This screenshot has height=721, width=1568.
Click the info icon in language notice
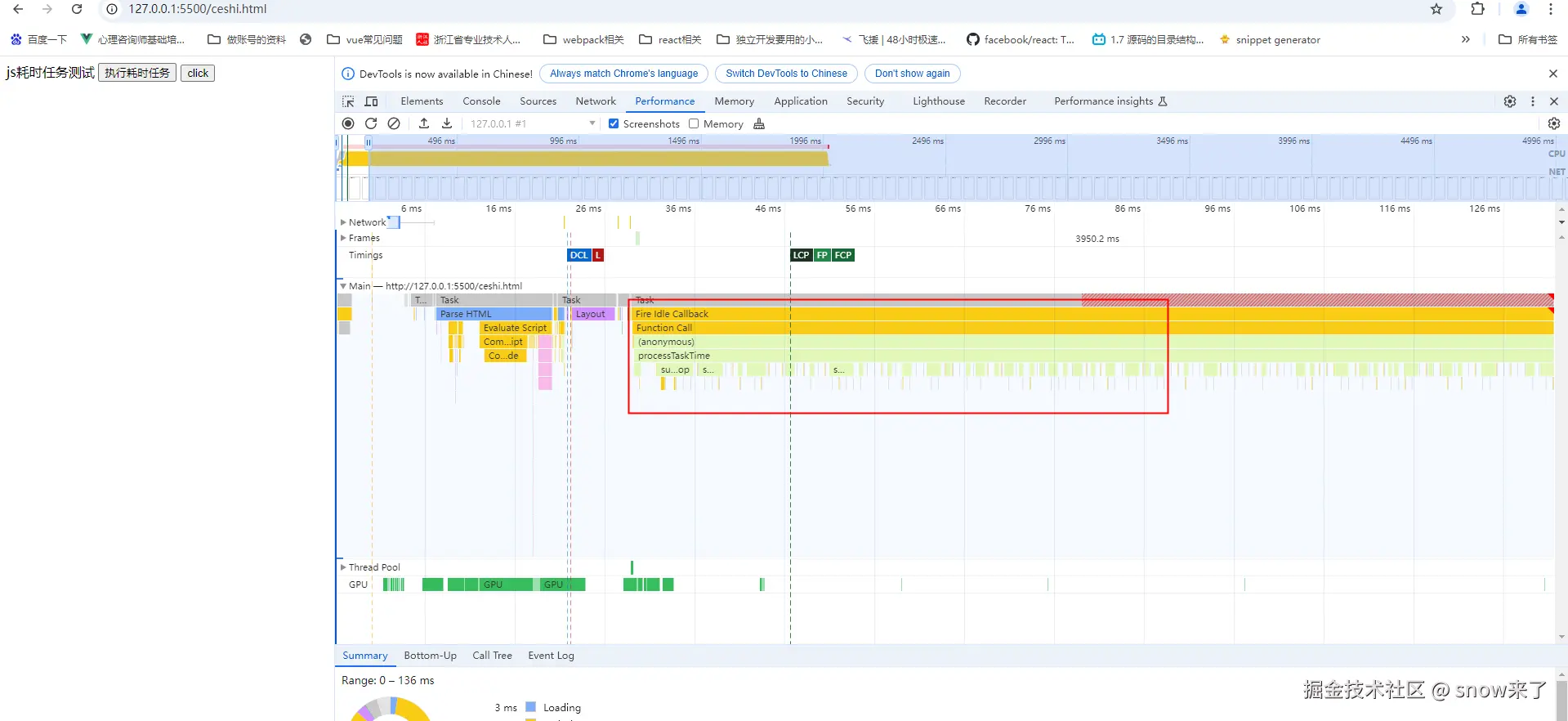tap(348, 74)
